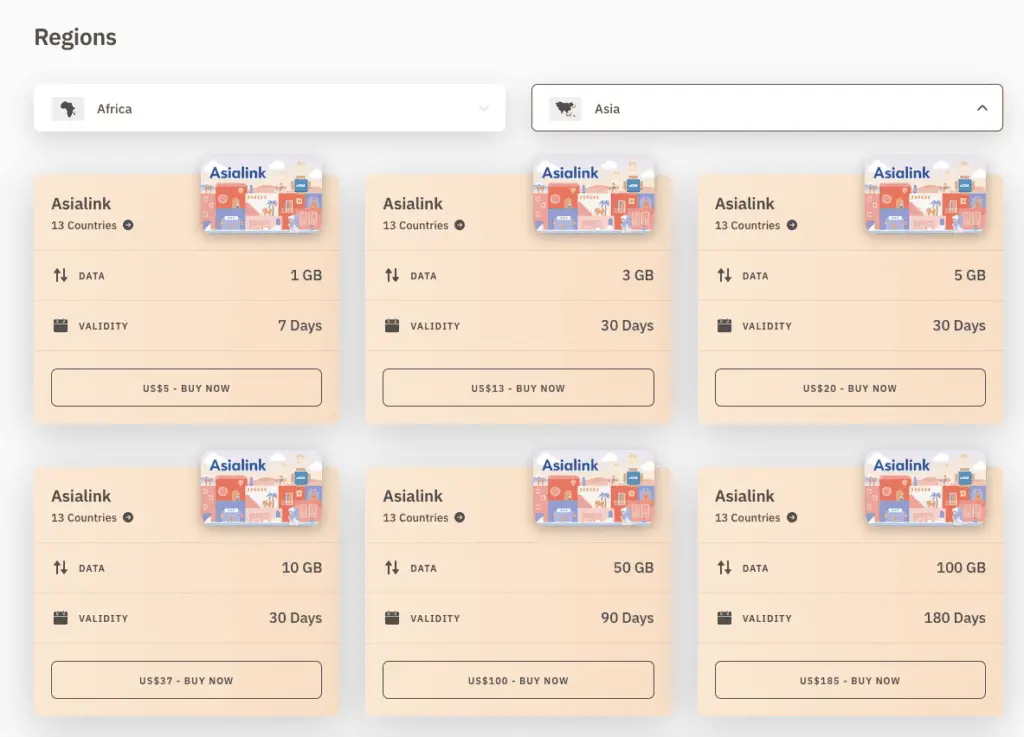The height and width of the screenshot is (737, 1024).
Task: Open the Asialink card image on the 1 GB plan
Action: pyautogui.click(x=261, y=195)
